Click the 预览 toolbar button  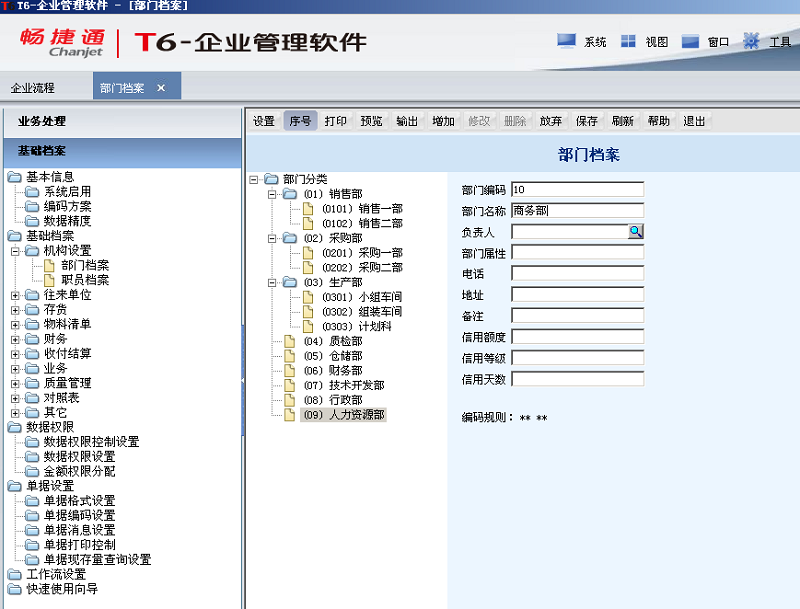[371, 121]
